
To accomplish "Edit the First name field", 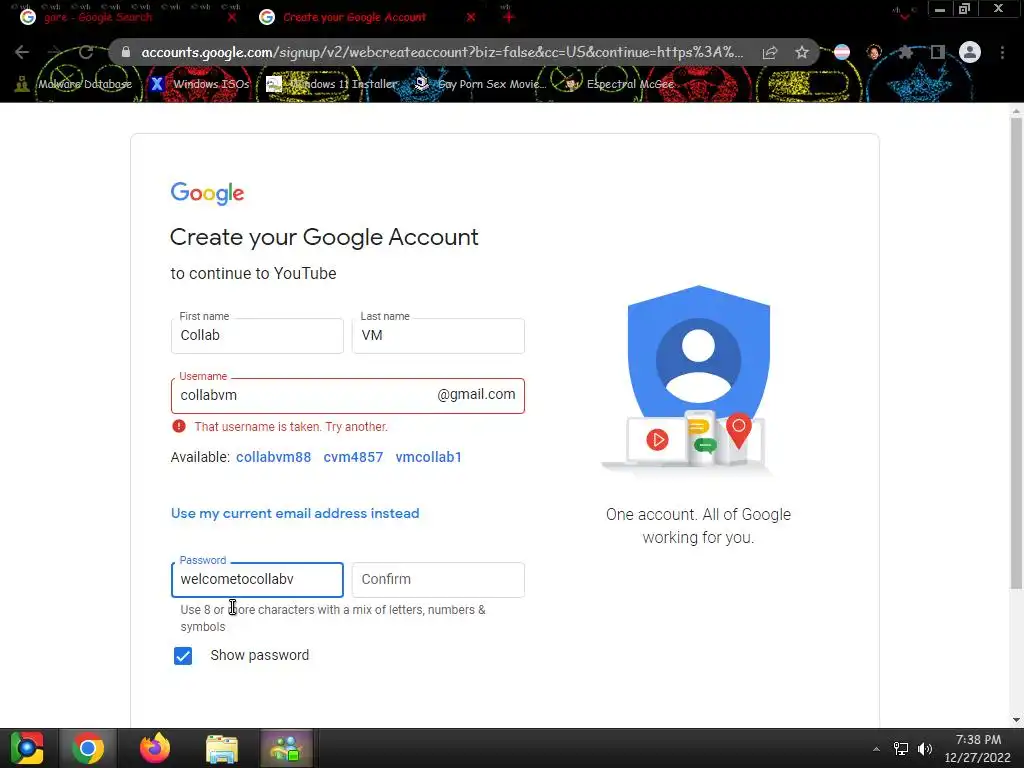I will [257, 336].
